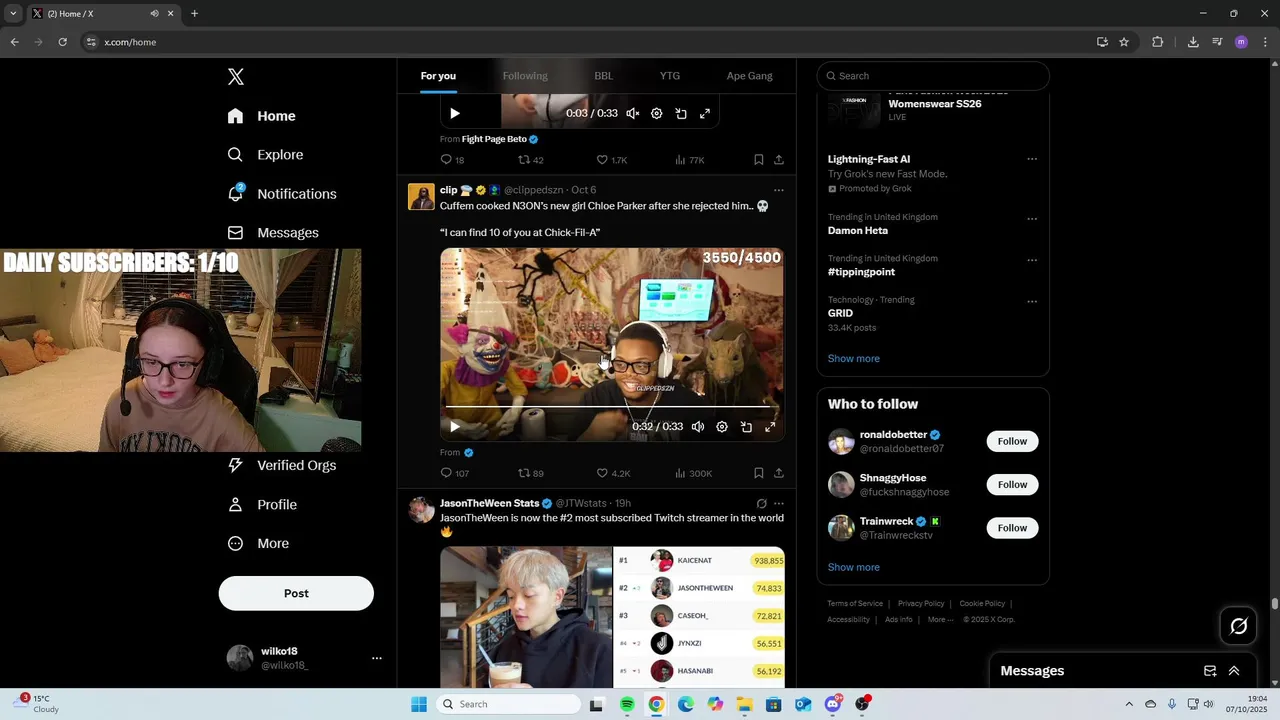This screenshot has height=720, width=1280.
Task: Click the X logo in sidebar
Action: pos(236,77)
